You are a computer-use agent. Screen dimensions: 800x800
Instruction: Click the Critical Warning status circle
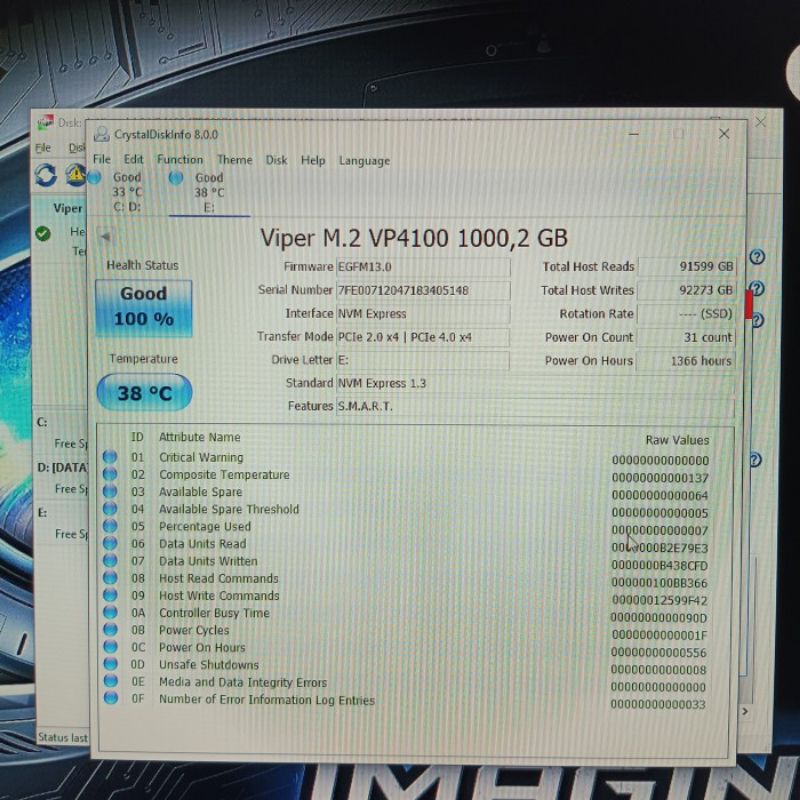[110, 457]
